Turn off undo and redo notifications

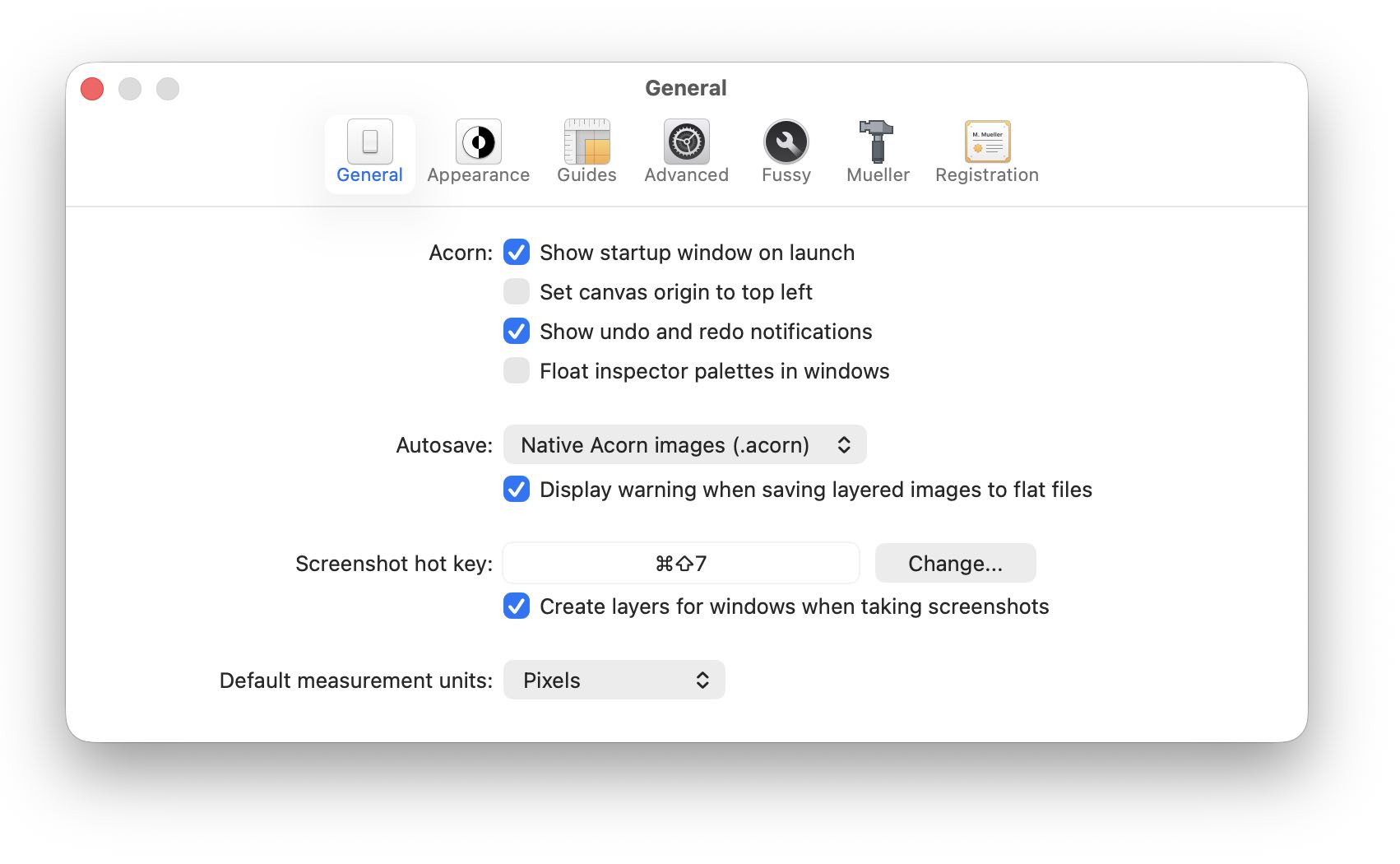pyautogui.click(x=517, y=331)
